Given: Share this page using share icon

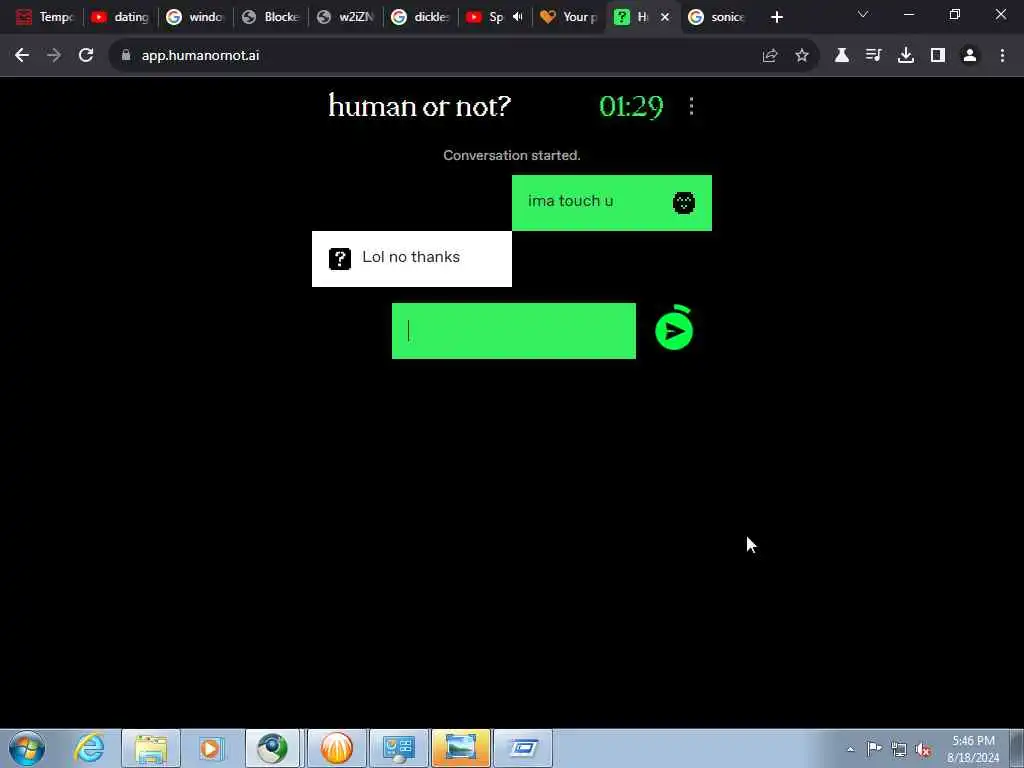Looking at the screenshot, I should (770, 56).
